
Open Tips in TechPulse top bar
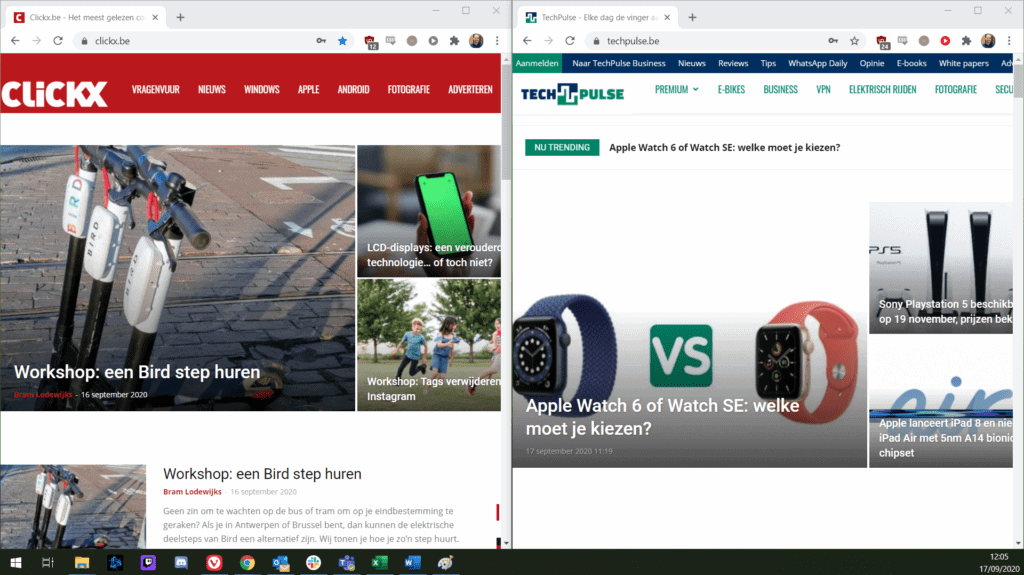tap(768, 63)
